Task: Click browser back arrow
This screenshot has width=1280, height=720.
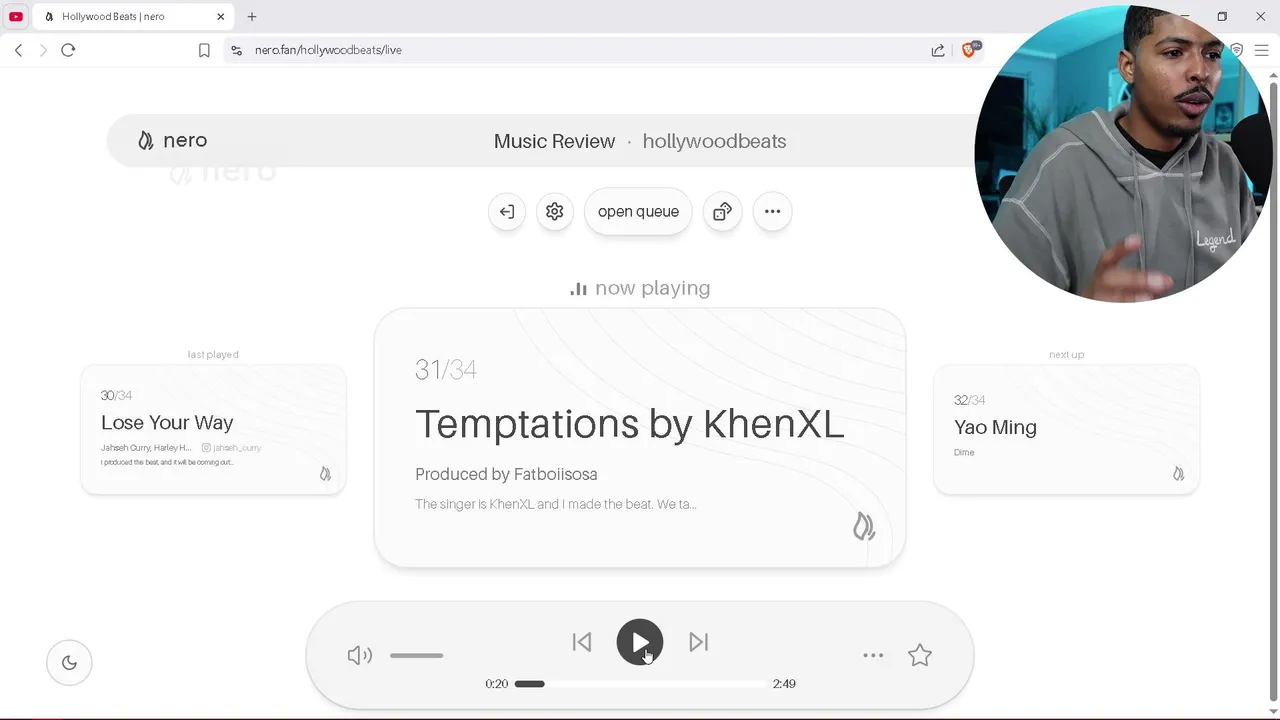Action: (x=18, y=50)
